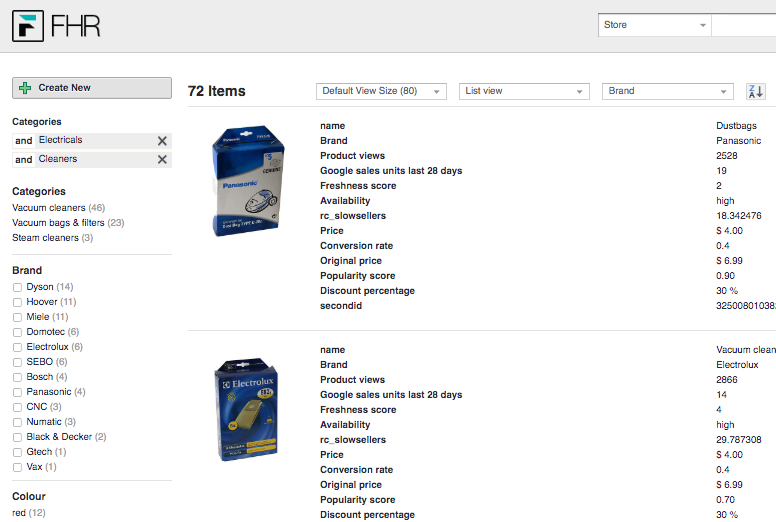
Task: Click the 2866 product views value
Action: (x=727, y=380)
